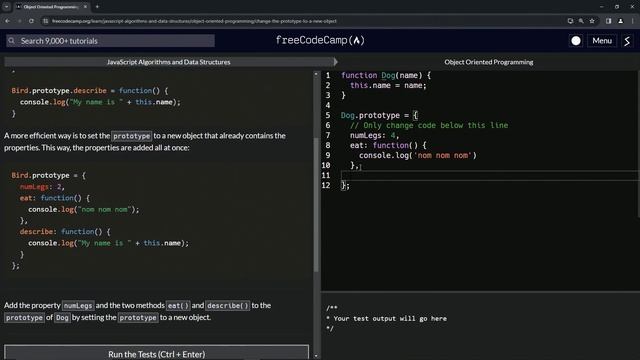
Task: Click 'numLegs: 4,' in the code editor
Action: 374,135
